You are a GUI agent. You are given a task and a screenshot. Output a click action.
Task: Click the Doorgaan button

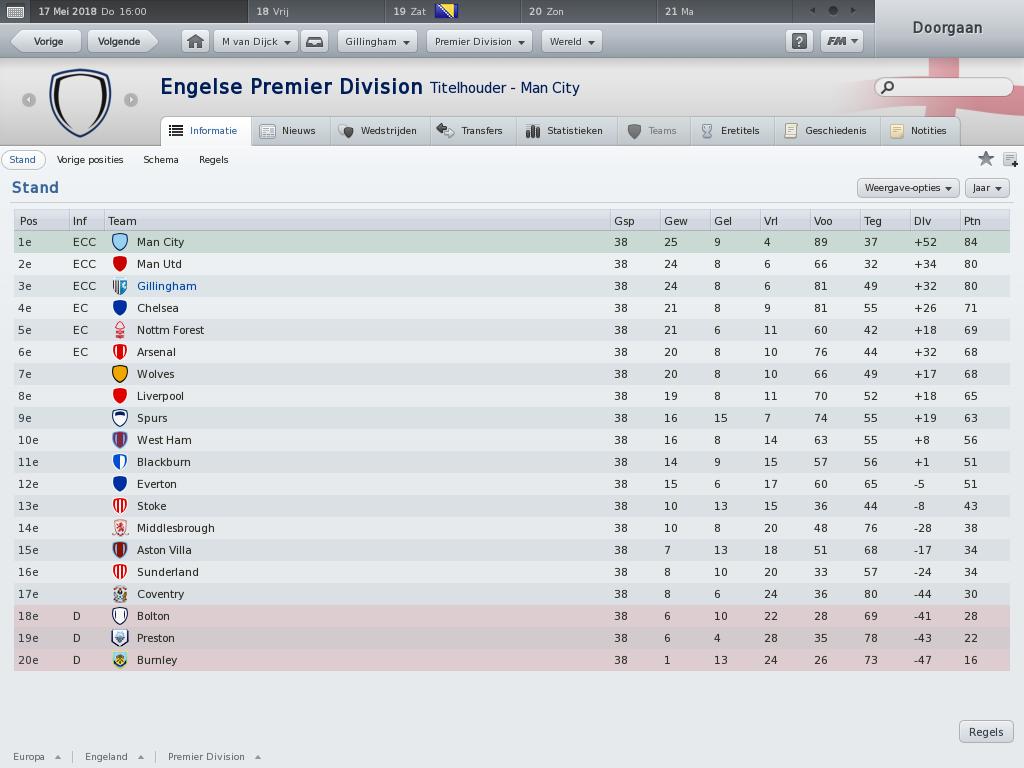tap(947, 28)
